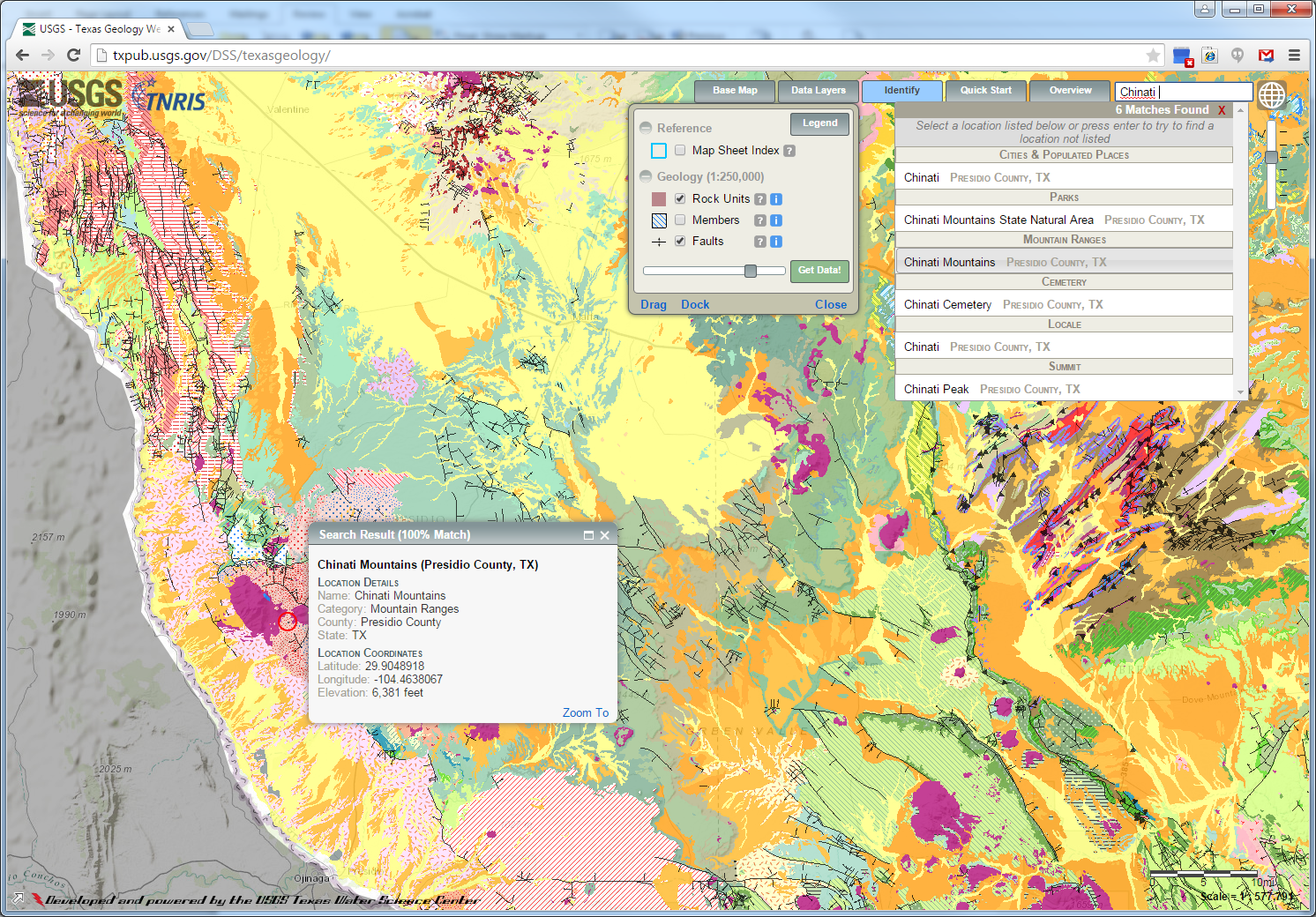Switch to the Quick Start tab
Viewport: 1316px width, 917px height.
pyautogui.click(x=985, y=91)
